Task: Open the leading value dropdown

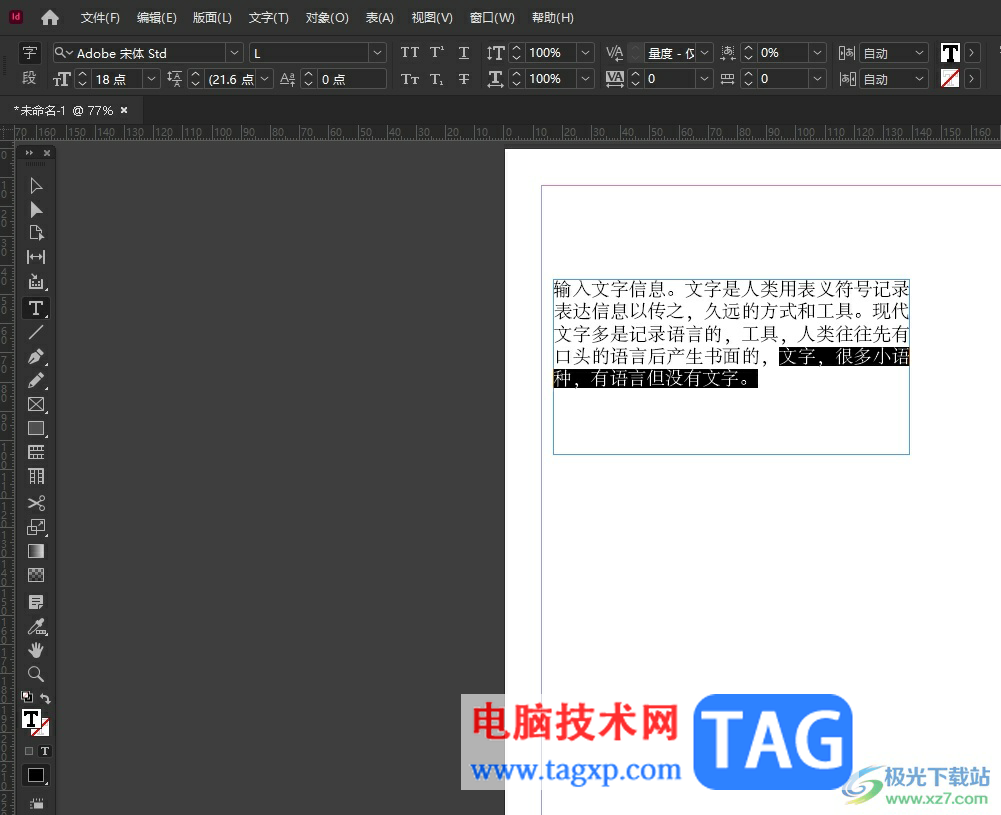Action: tap(265, 79)
